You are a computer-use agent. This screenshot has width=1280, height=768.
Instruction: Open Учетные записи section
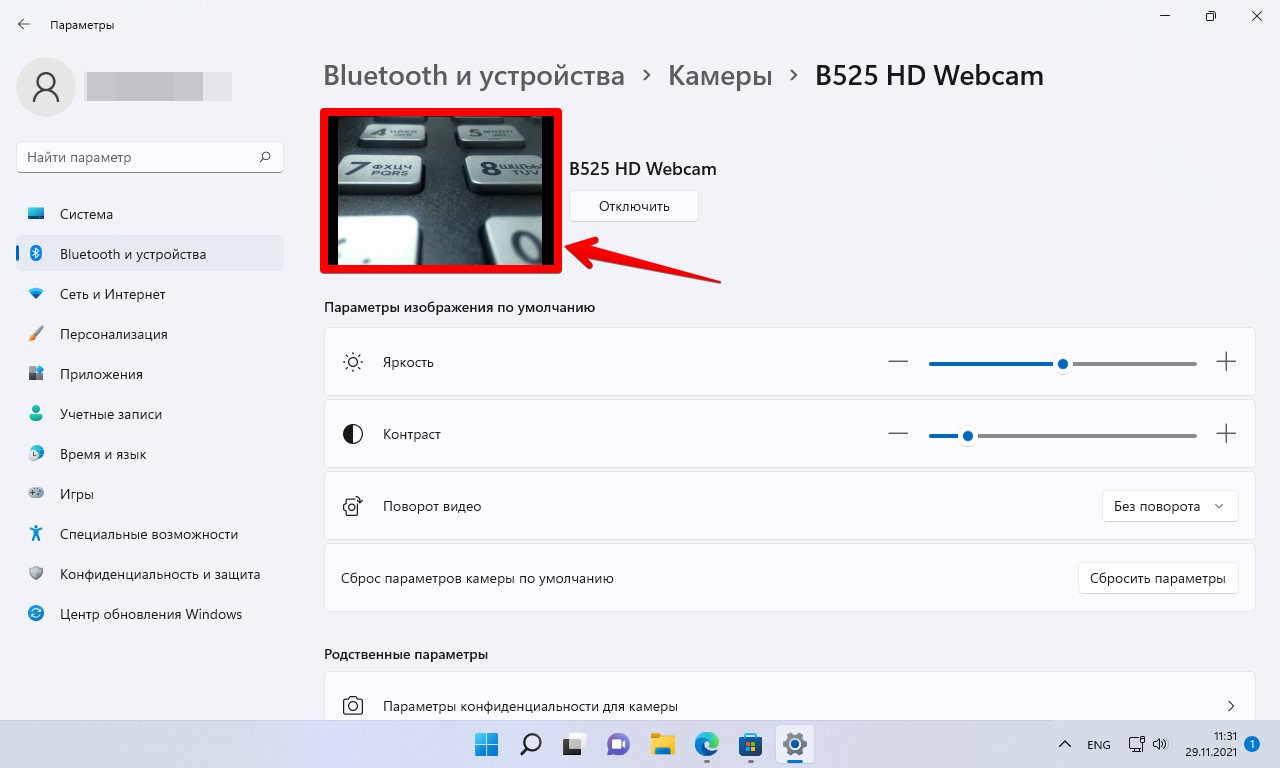click(150, 414)
